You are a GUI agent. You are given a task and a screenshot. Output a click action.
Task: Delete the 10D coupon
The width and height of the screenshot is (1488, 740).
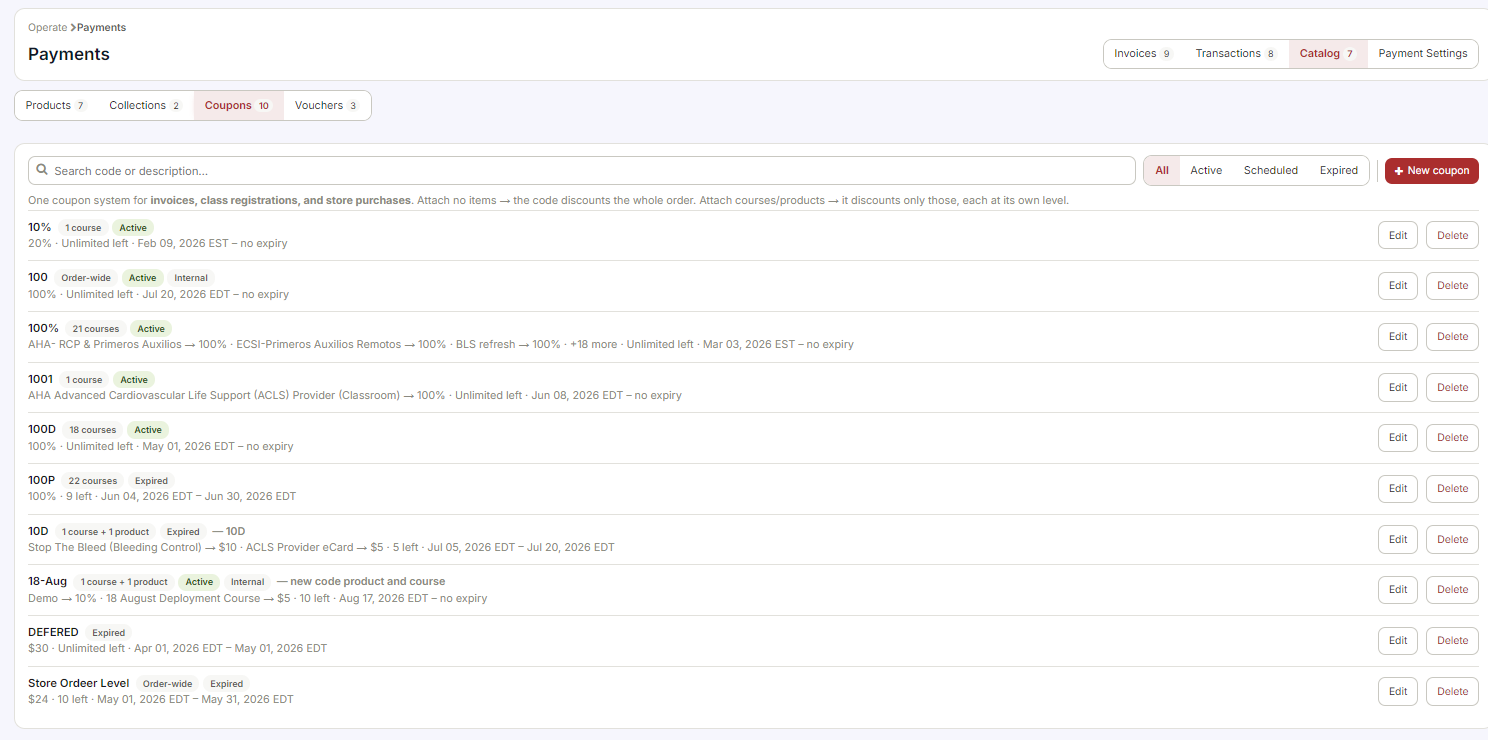[x=1452, y=540]
